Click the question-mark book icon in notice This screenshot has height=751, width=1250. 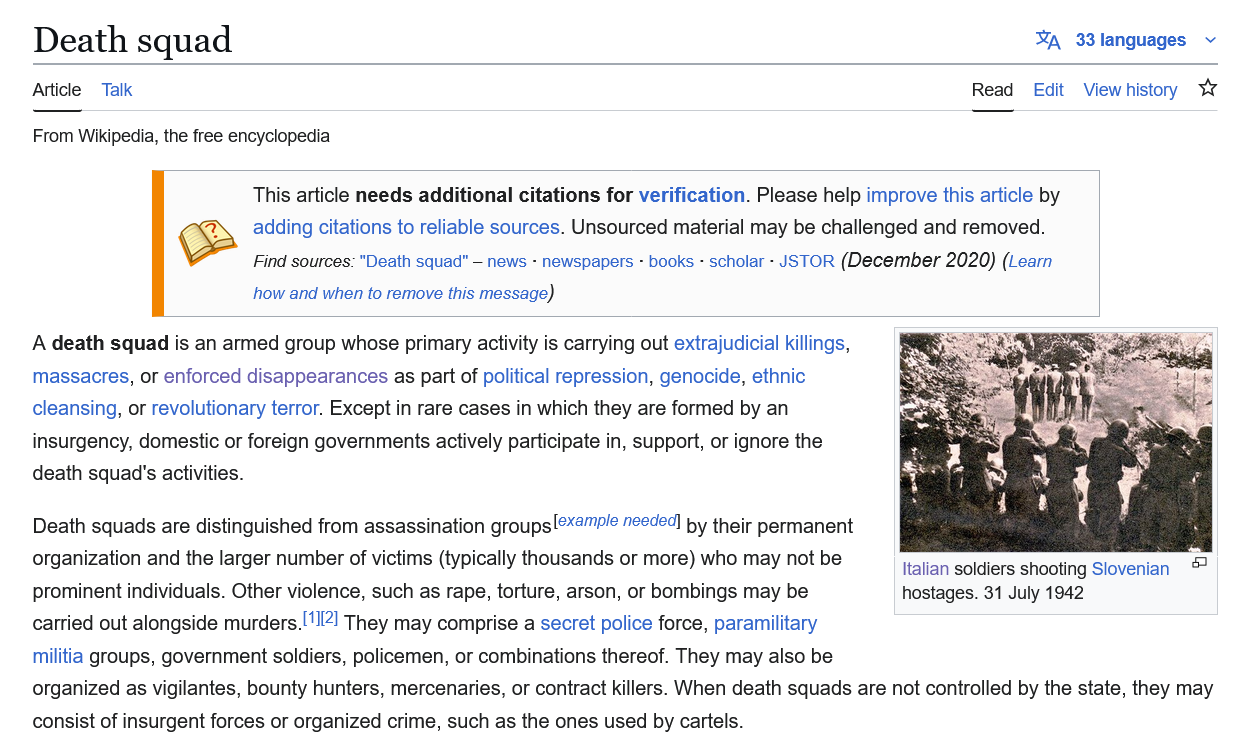tap(207, 243)
